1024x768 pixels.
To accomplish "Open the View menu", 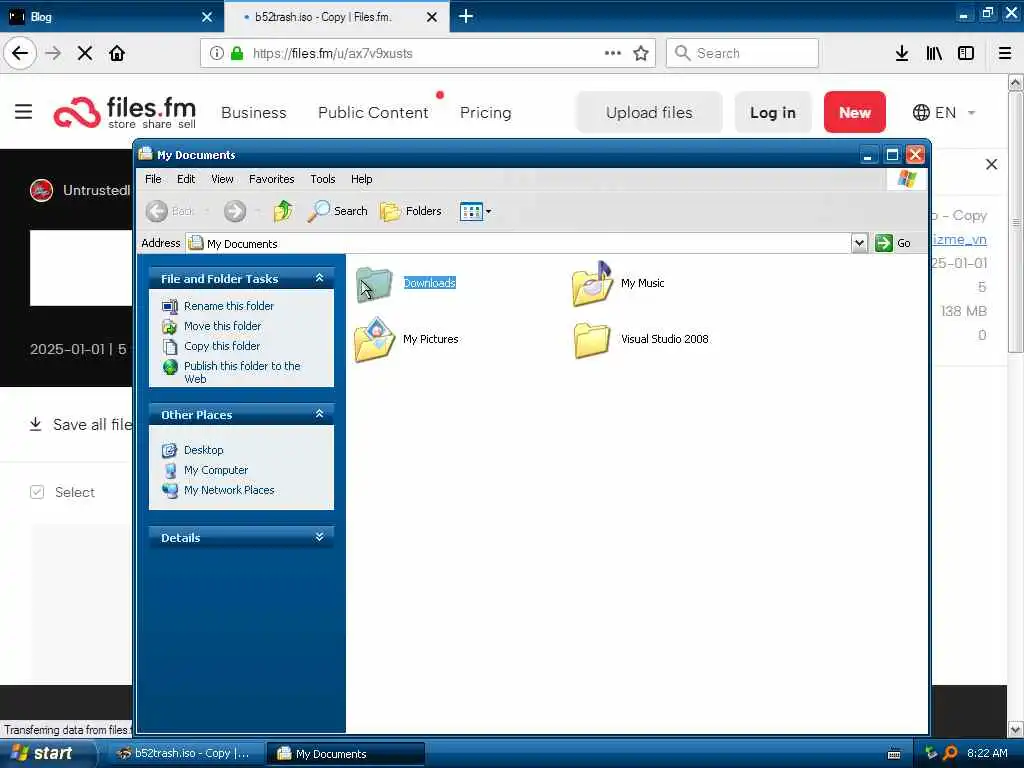I will (x=222, y=179).
